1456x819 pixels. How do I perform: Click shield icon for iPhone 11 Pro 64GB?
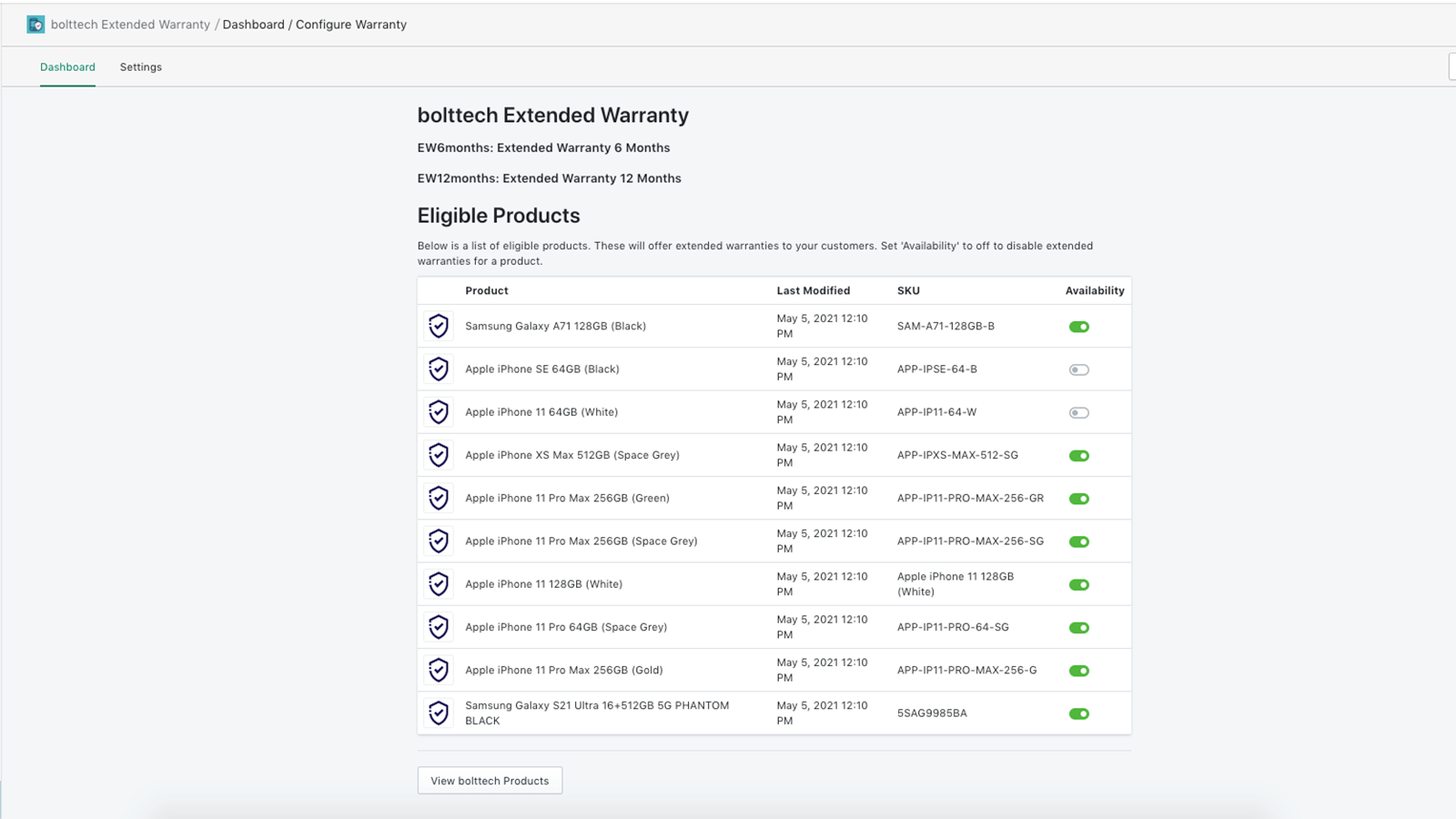point(439,627)
